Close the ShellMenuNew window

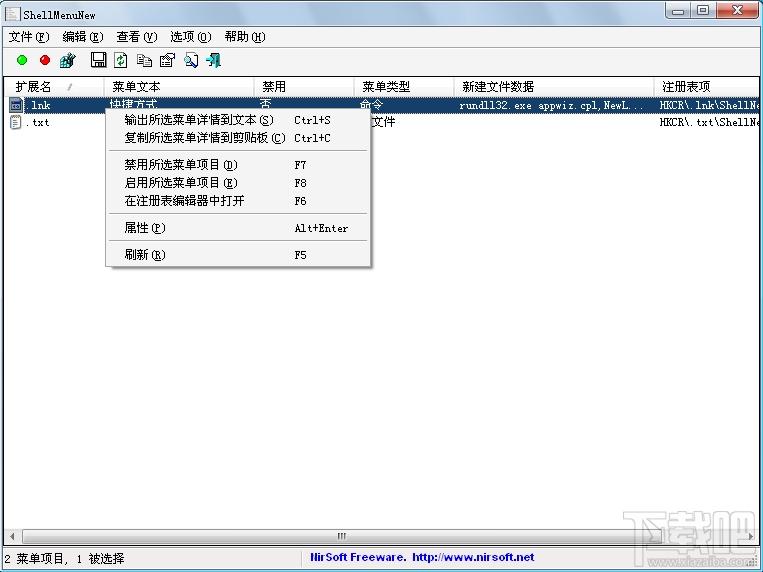737,11
